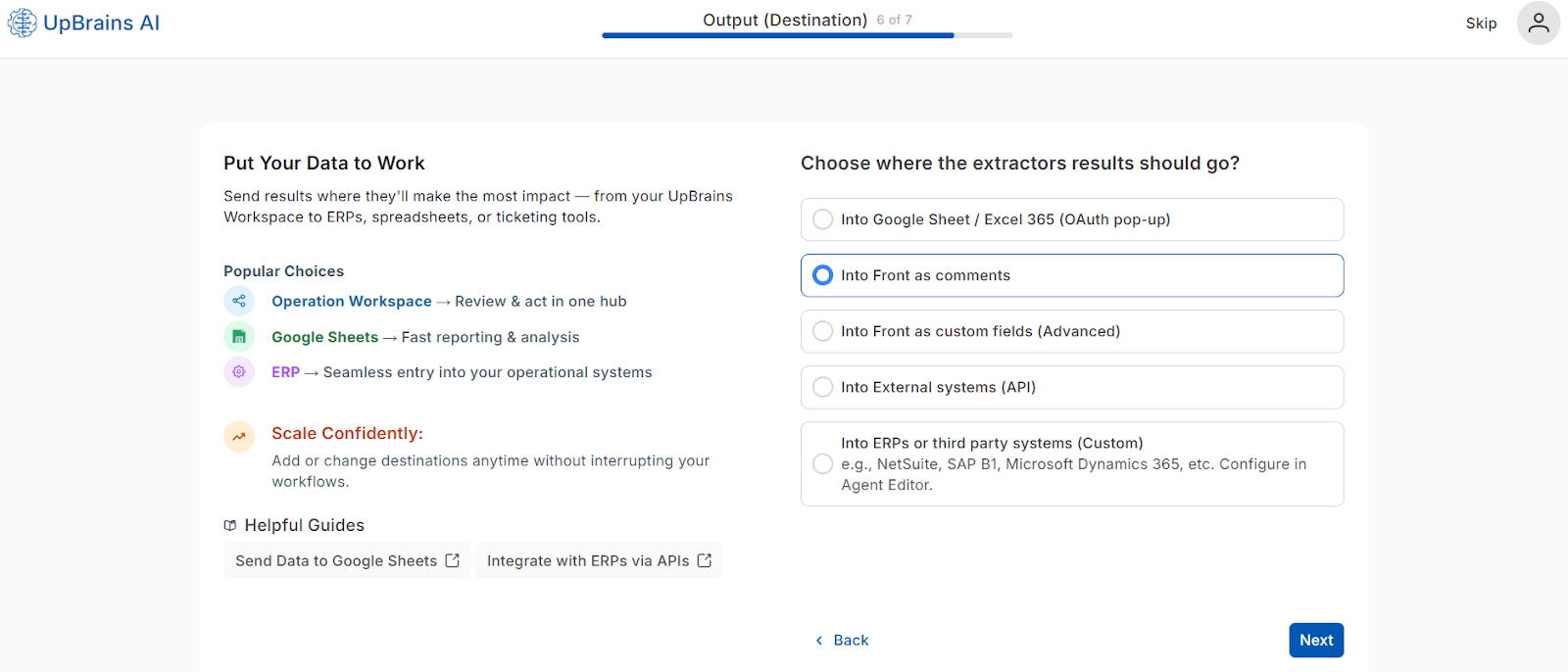Viewport: 1568px width, 672px height.
Task: Select Into Front as comments radio
Action: (x=823, y=275)
